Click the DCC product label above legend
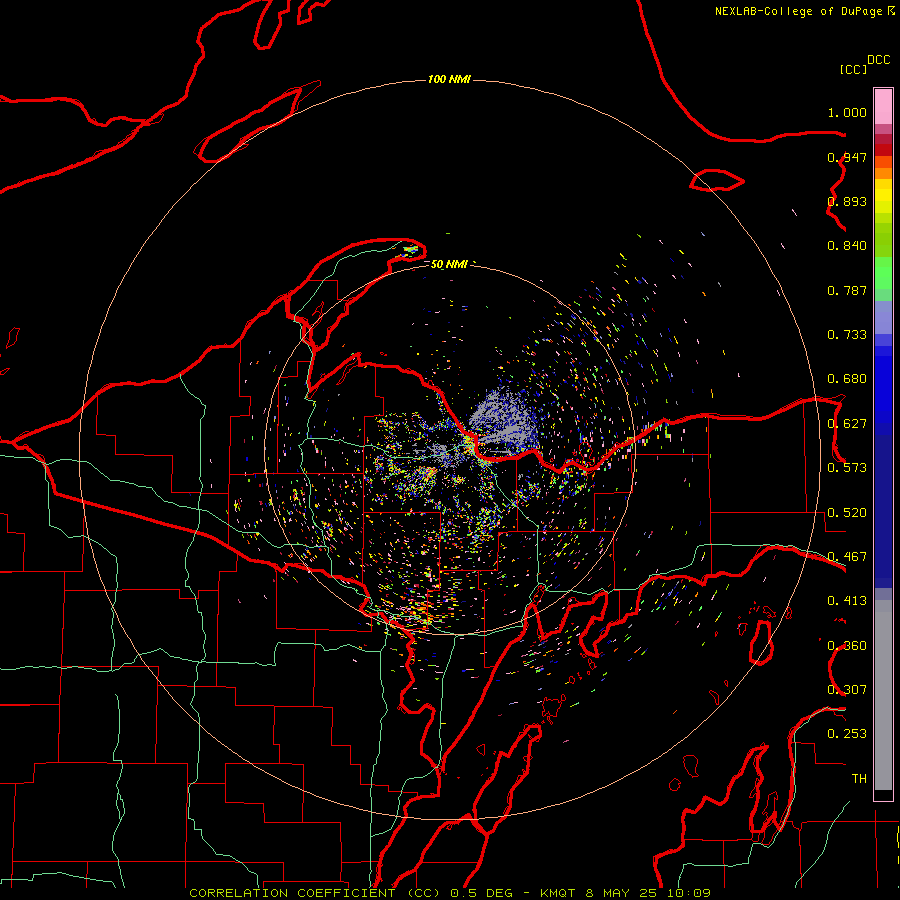This screenshot has width=900, height=900. [879, 60]
